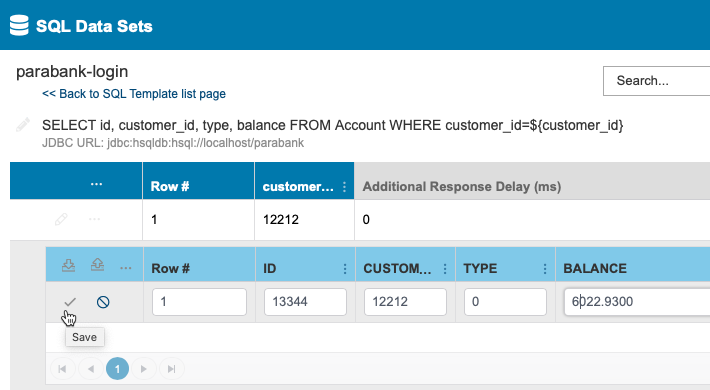The height and width of the screenshot is (390, 710).
Task: Go back to SQL Template list page
Action: 134,94
